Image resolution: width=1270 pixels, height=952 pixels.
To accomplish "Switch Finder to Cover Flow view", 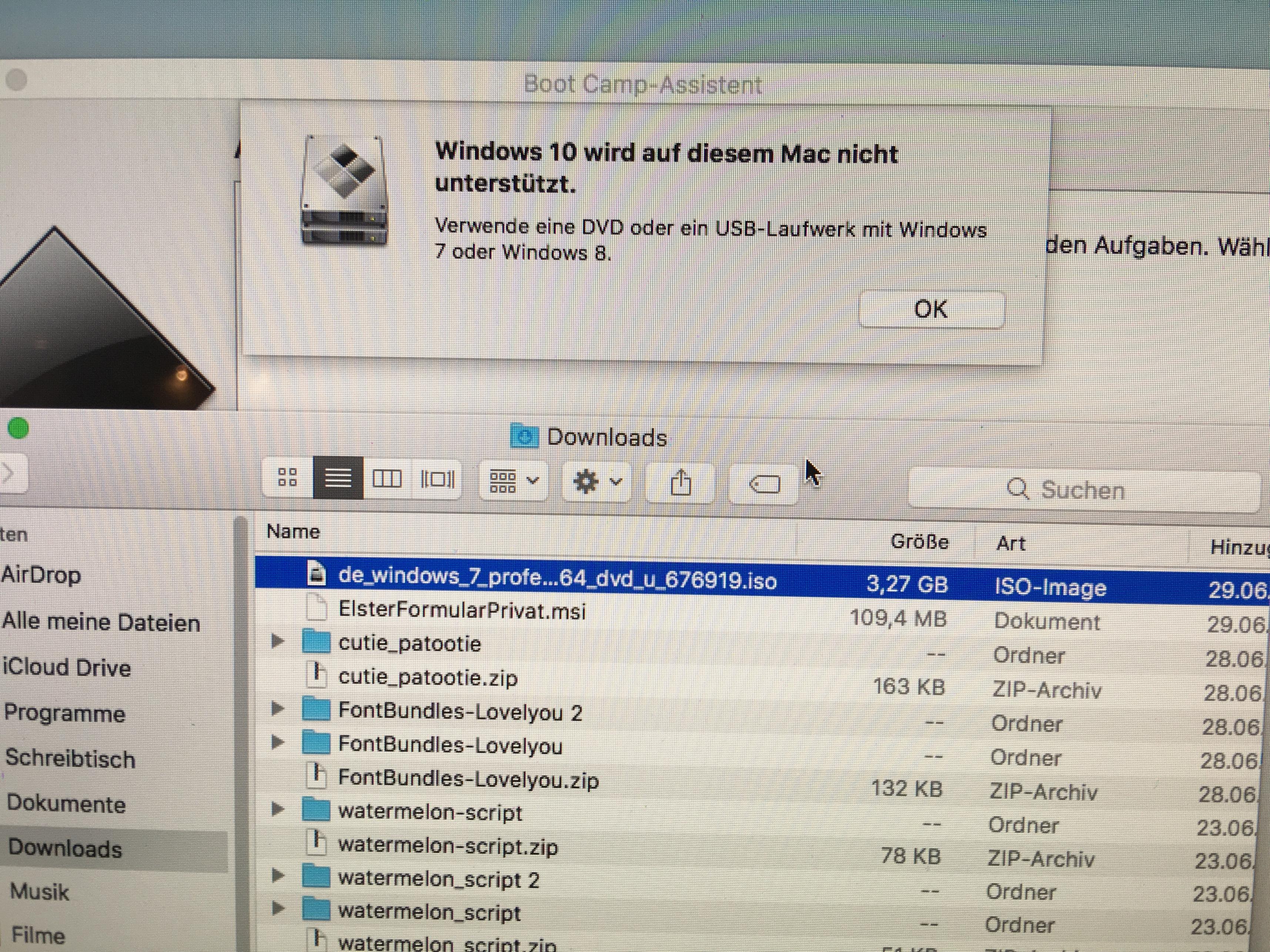I will tap(437, 479).
